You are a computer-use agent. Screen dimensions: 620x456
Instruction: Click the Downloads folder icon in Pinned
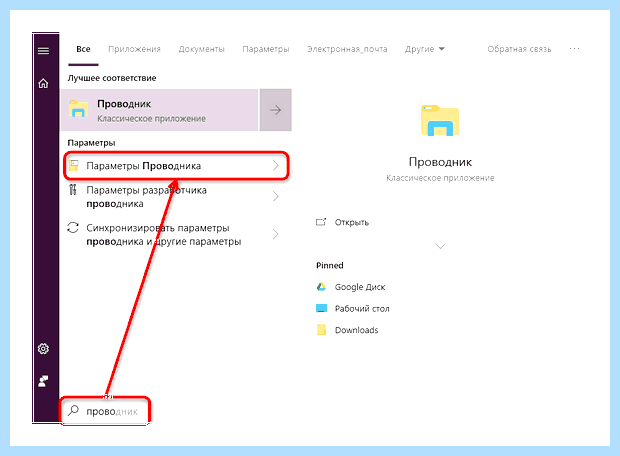[x=321, y=330]
